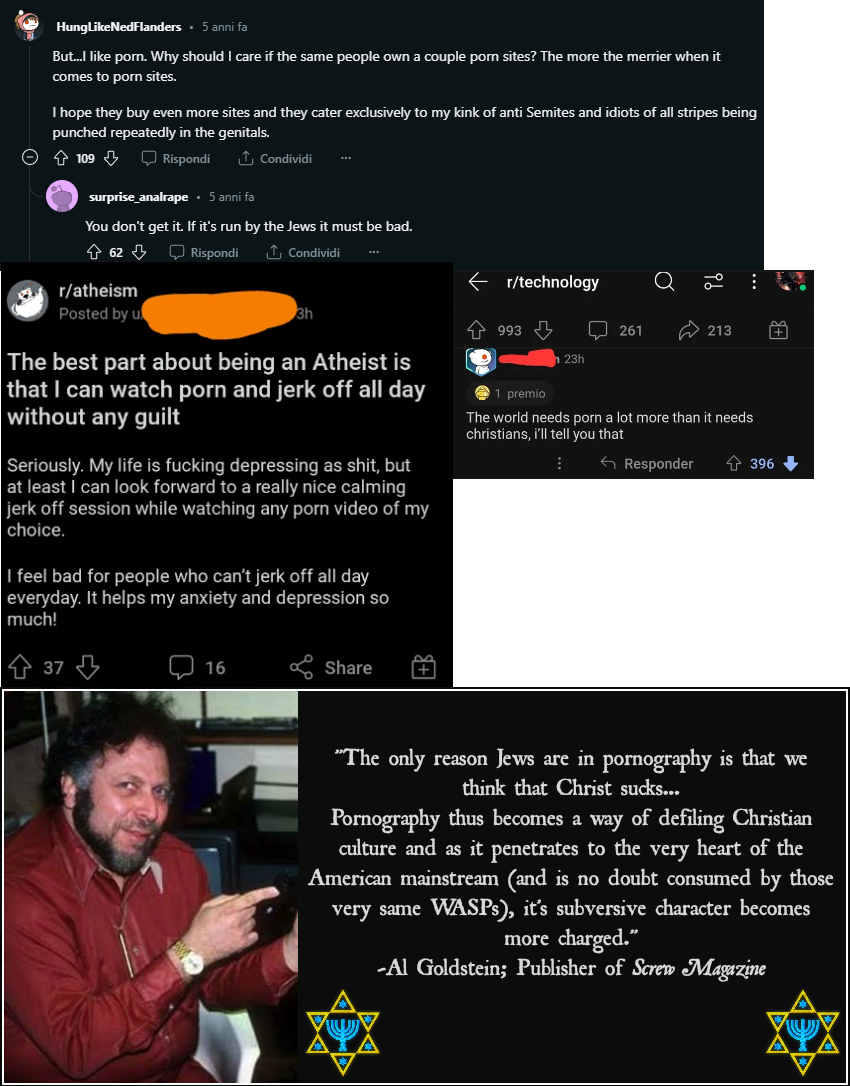Open the three-dot menu beside first Condividi

tap(346, 158)
